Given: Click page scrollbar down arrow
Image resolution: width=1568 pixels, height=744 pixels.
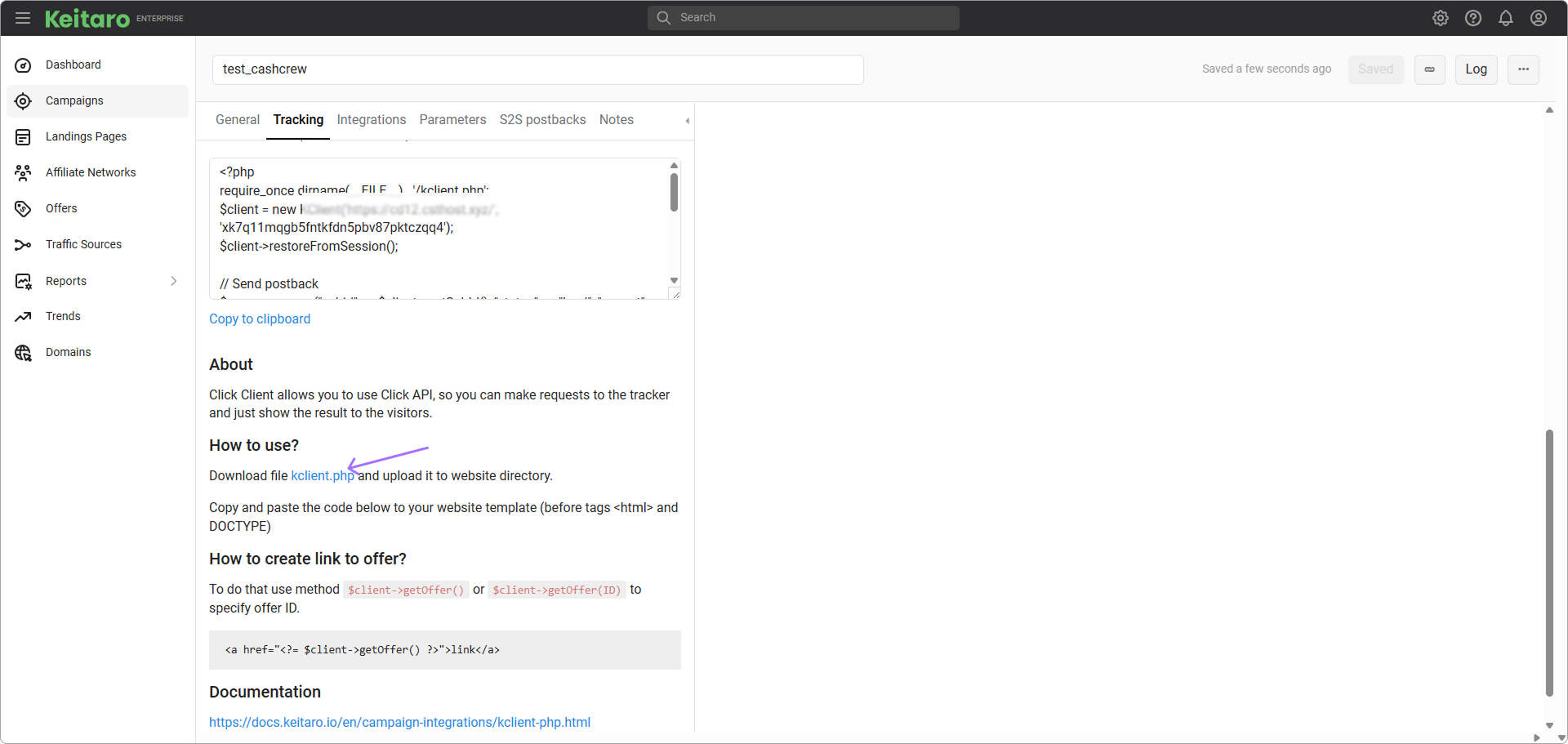Looking at the screenshot, I should [x=1549, y=725].
